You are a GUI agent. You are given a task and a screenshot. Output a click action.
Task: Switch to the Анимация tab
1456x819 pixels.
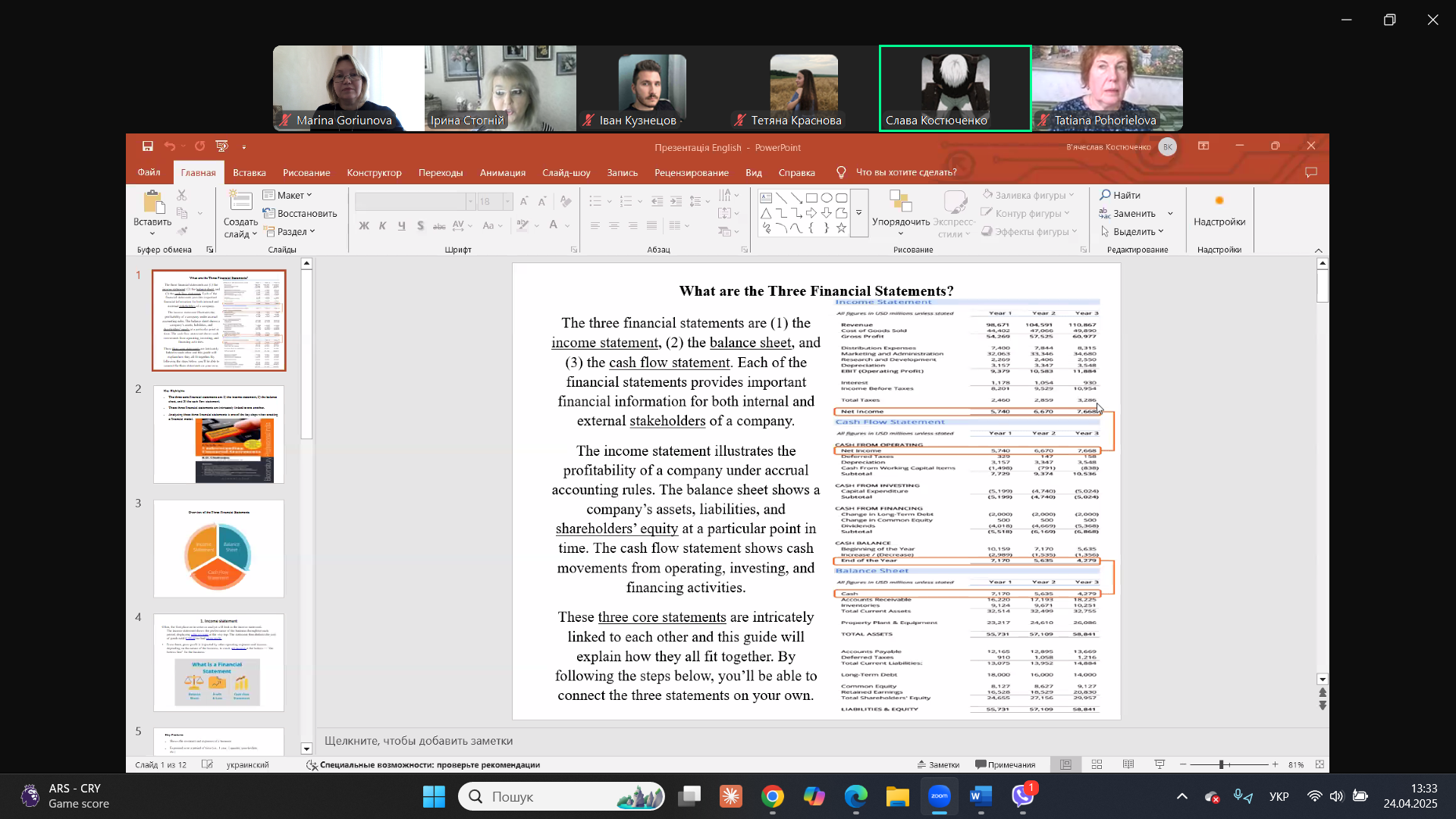[502, 172]
